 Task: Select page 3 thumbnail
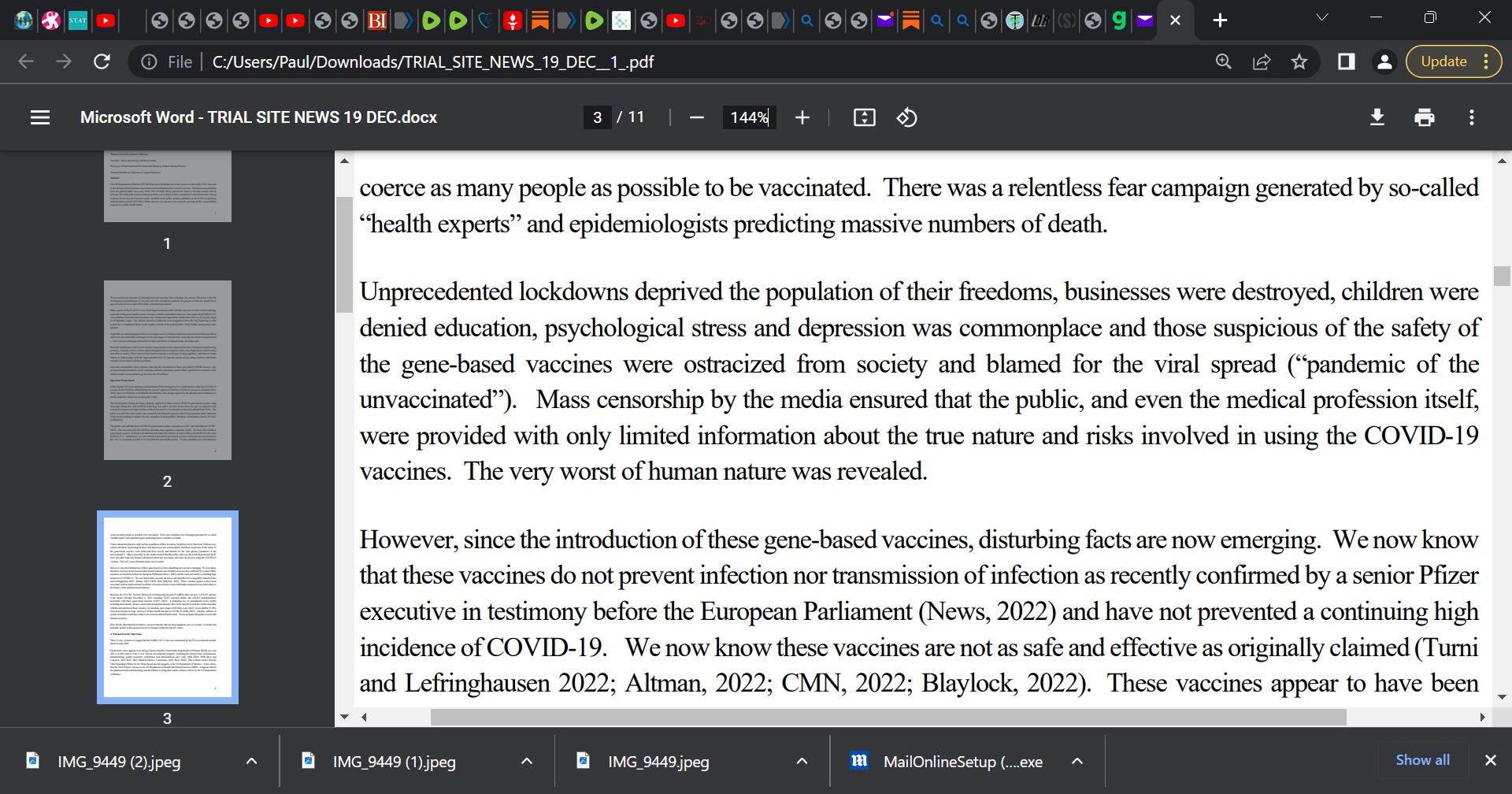pos(168,607)
